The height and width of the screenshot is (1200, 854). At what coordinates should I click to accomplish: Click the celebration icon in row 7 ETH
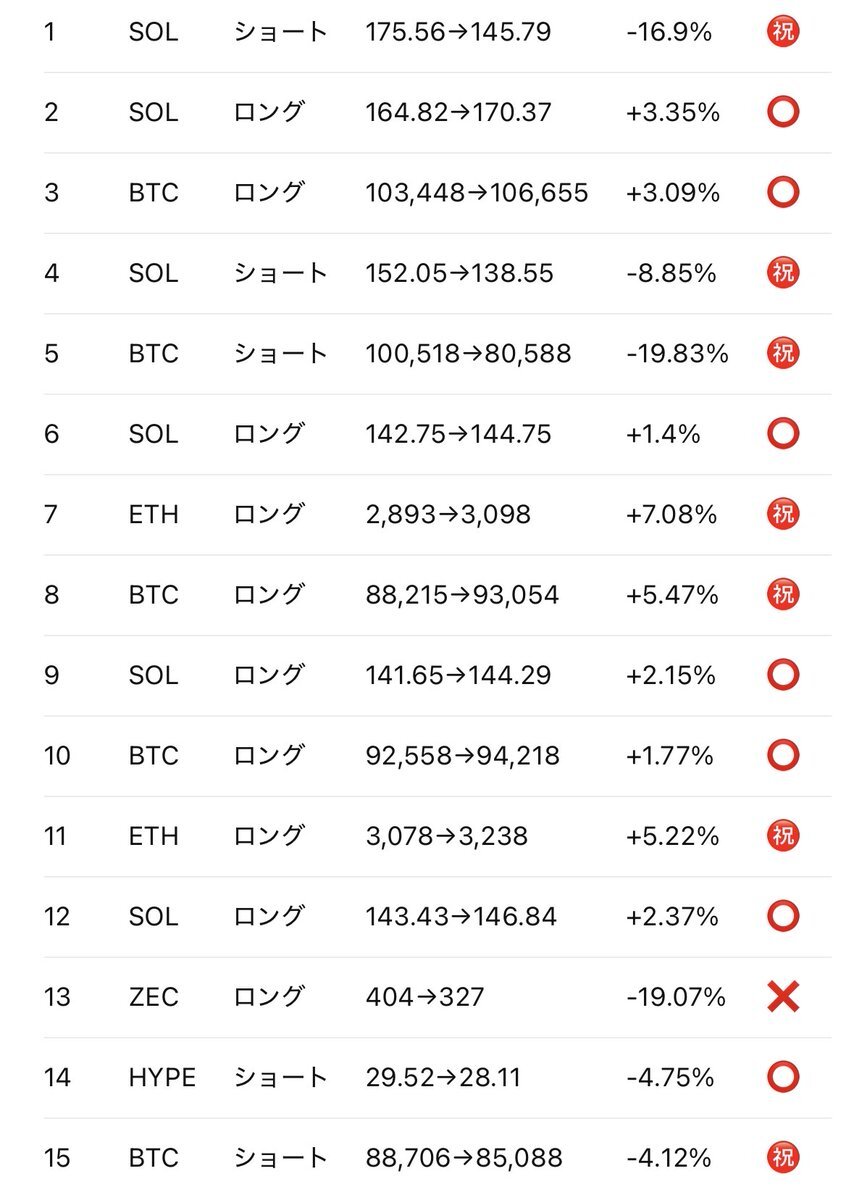[783, 514]
